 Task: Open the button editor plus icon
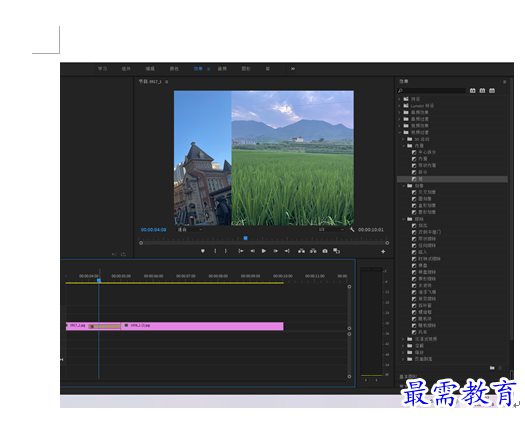coord(383,252)
